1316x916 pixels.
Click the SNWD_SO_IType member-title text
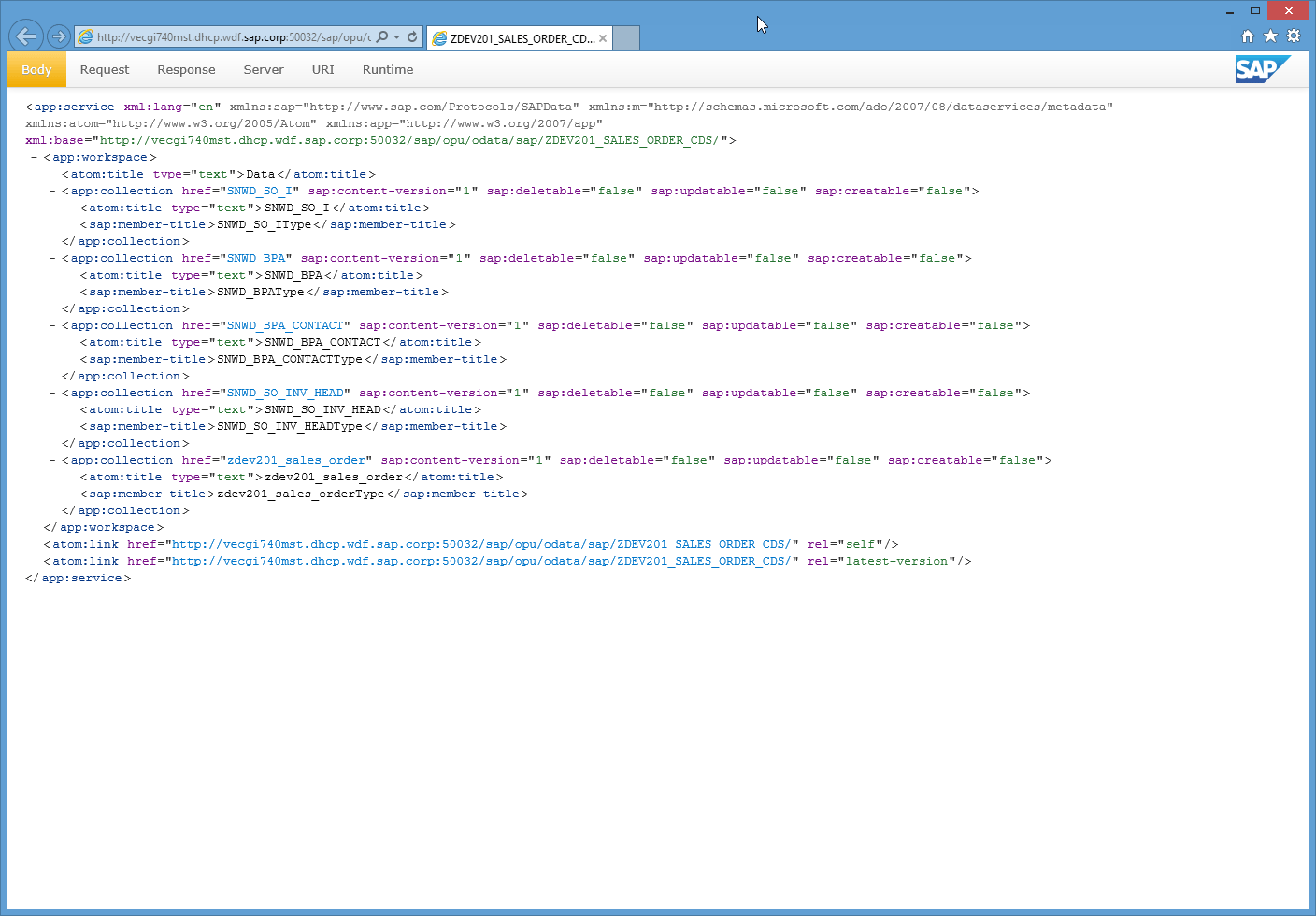coord(265,224)
